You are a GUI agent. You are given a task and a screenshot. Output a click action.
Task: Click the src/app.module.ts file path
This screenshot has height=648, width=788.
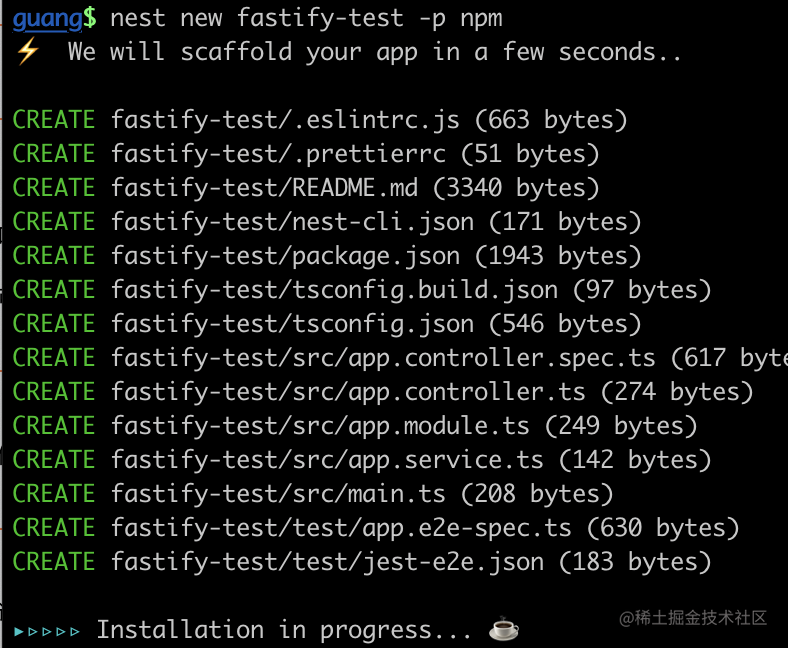pyautogui.click(x=320, y=426)
